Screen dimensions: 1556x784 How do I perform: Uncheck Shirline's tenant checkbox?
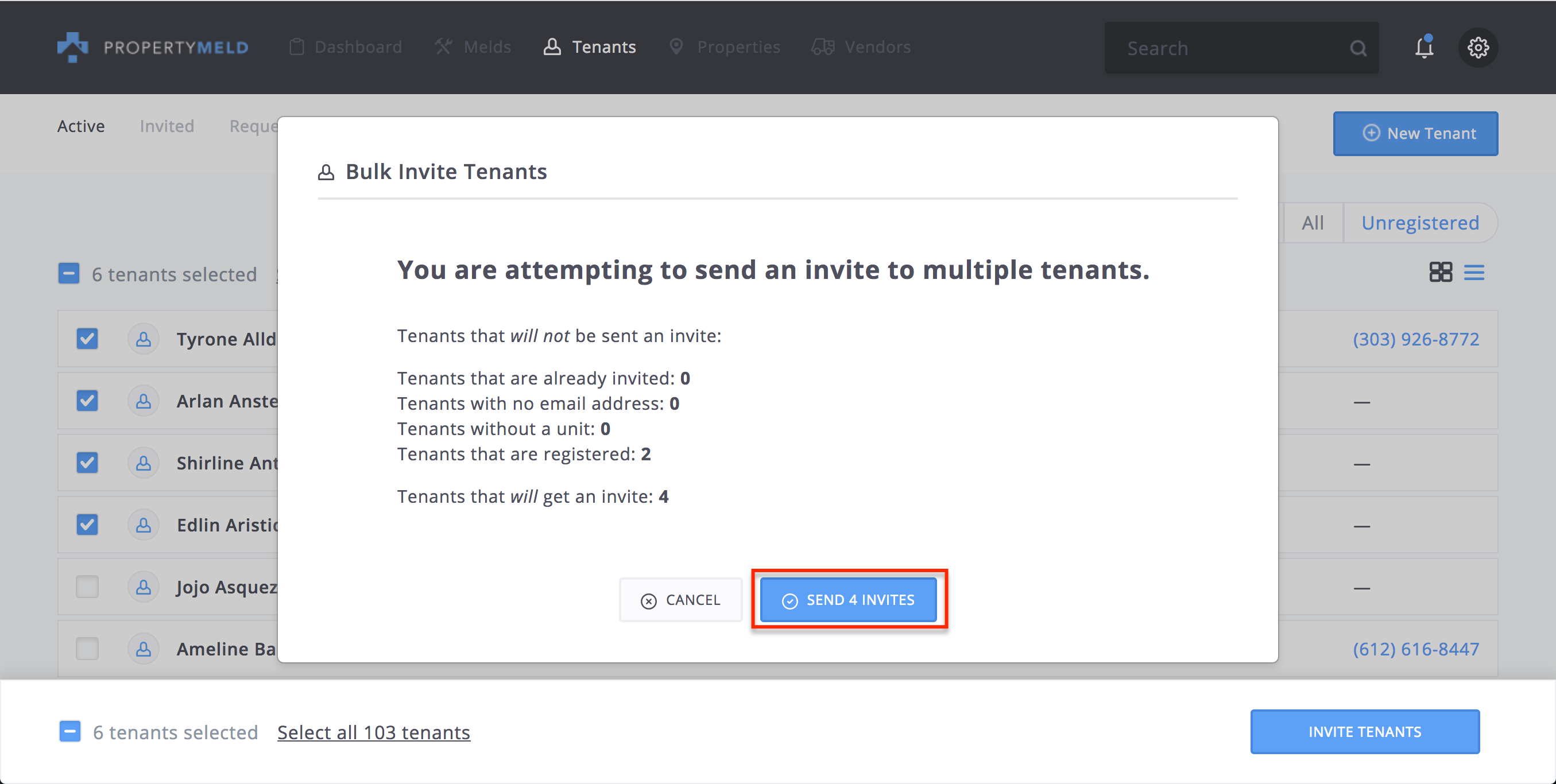pos(87,463)
